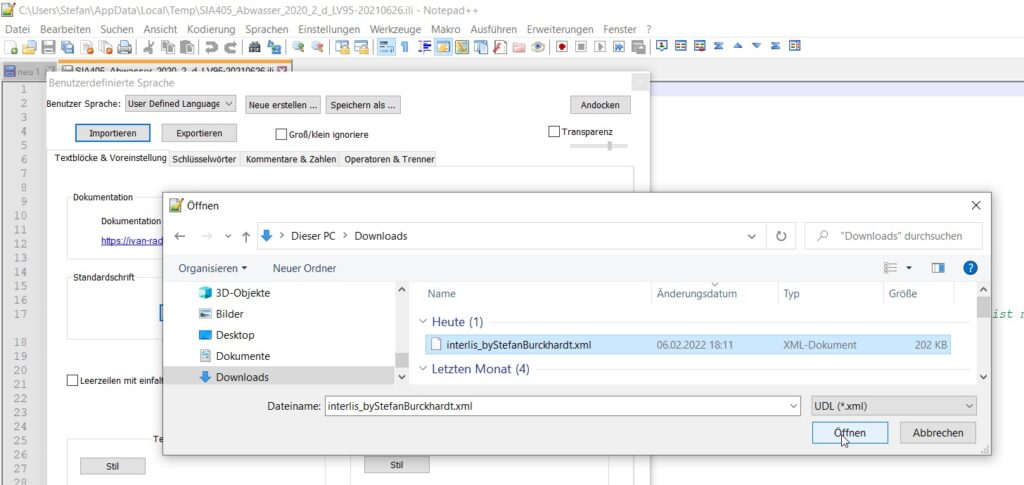This screenshot has height=485, width=1024.
Task: Enable the Transparenz checkbox
Action: (x=554, y=132)
